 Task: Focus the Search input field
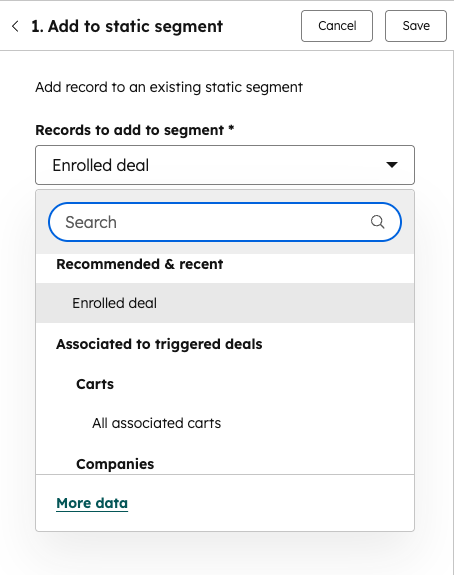225,222
